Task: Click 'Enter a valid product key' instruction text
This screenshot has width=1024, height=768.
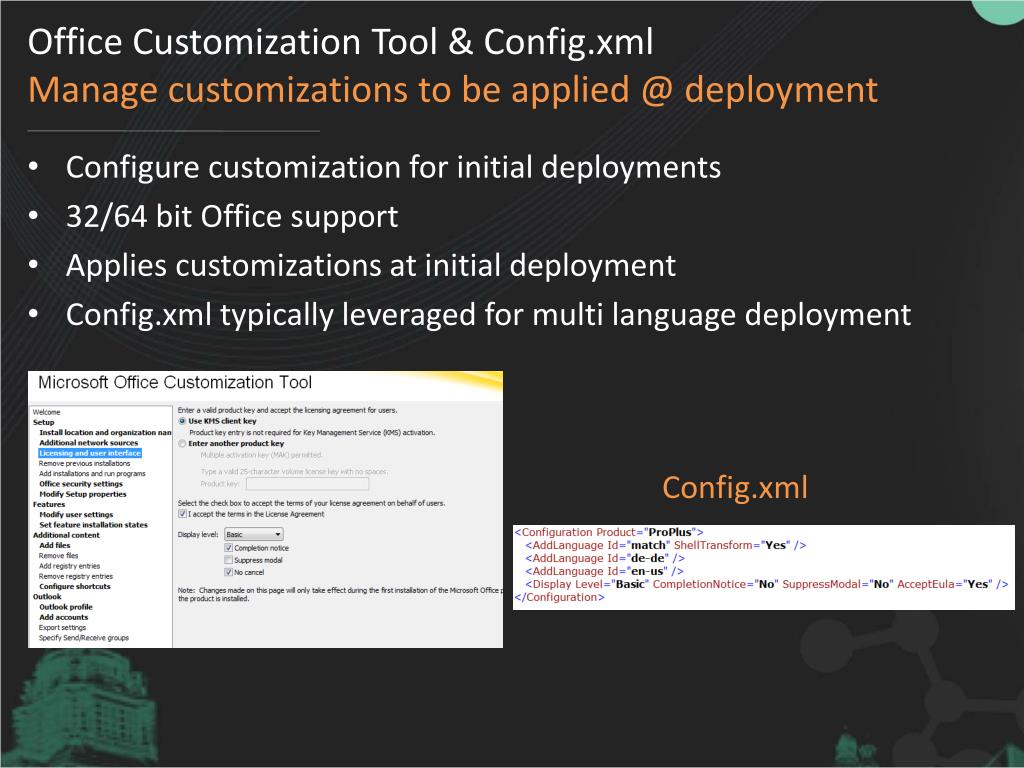Action: point(287,410)
